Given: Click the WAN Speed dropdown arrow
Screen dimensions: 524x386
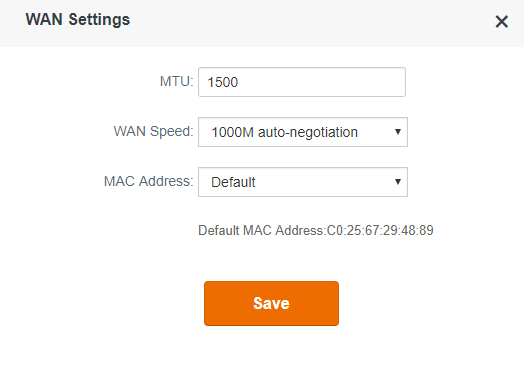Looking at the screenshot, I should (397, 132).
